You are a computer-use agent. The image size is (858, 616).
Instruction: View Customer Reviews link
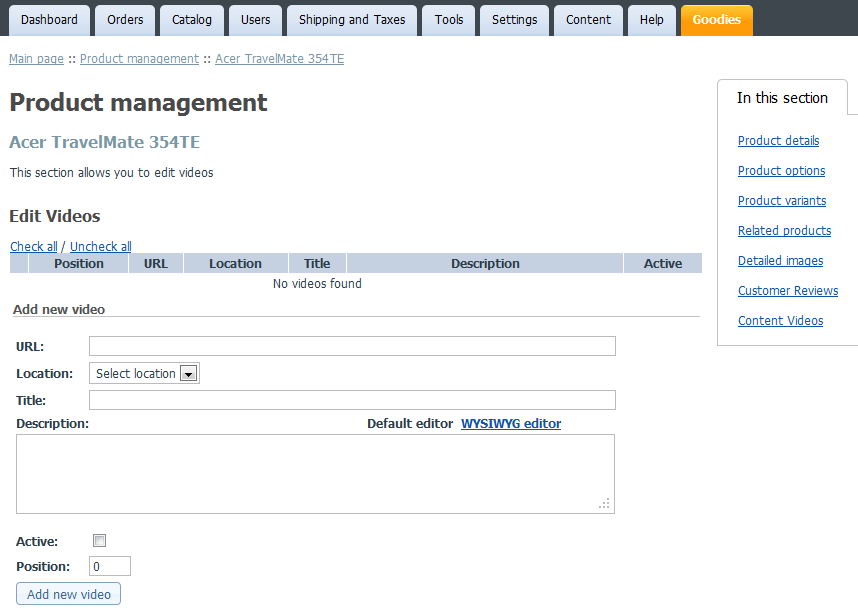[788, 291]
